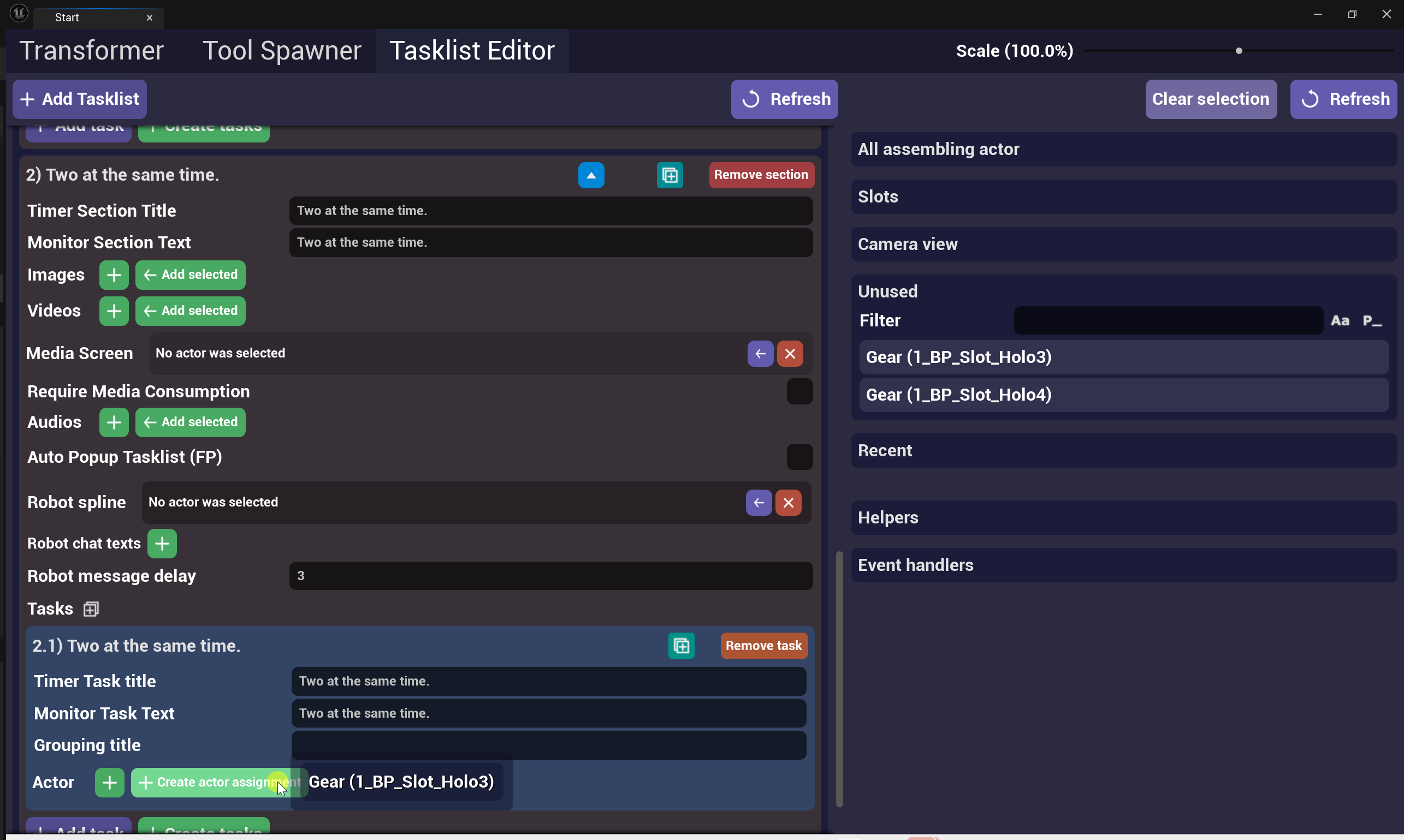Open the Tool Spawner tab

point(281,51)
